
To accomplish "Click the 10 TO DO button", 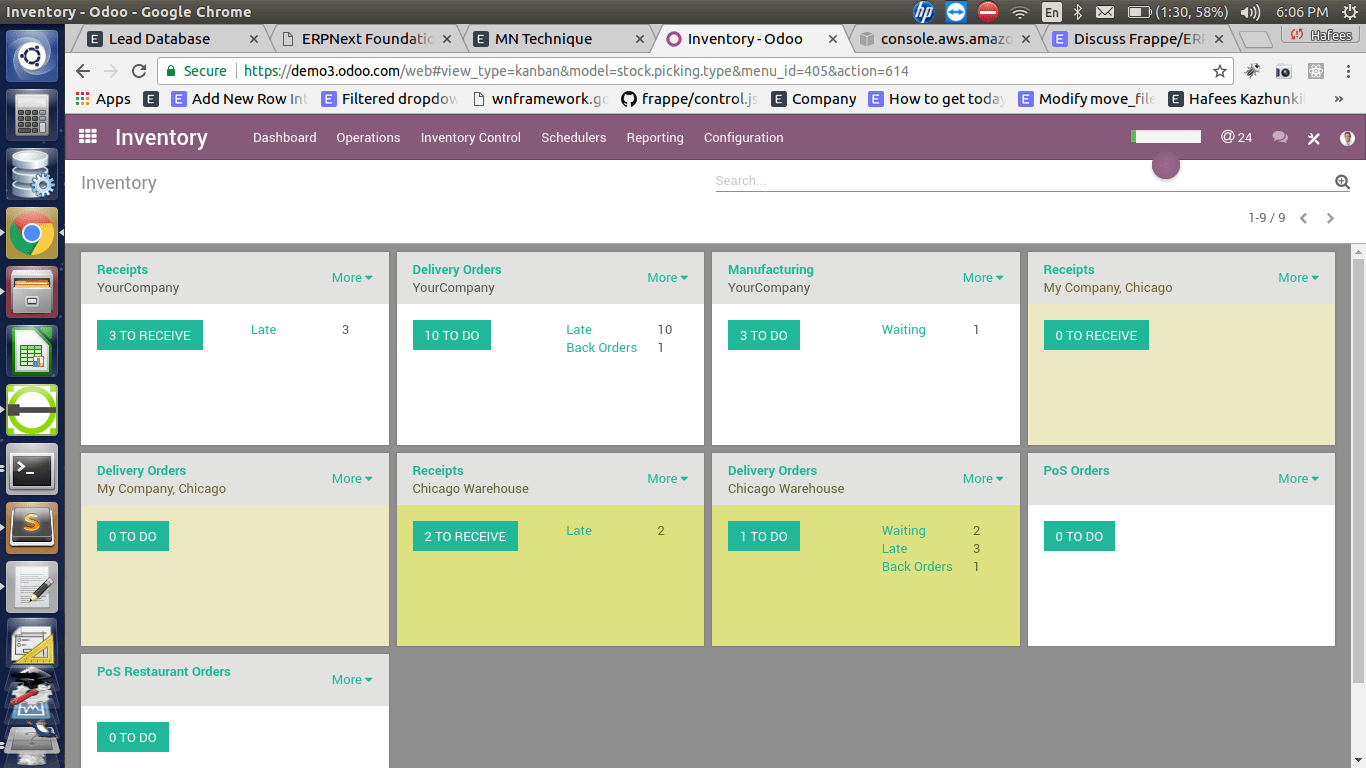I will [x=452, y=336].
